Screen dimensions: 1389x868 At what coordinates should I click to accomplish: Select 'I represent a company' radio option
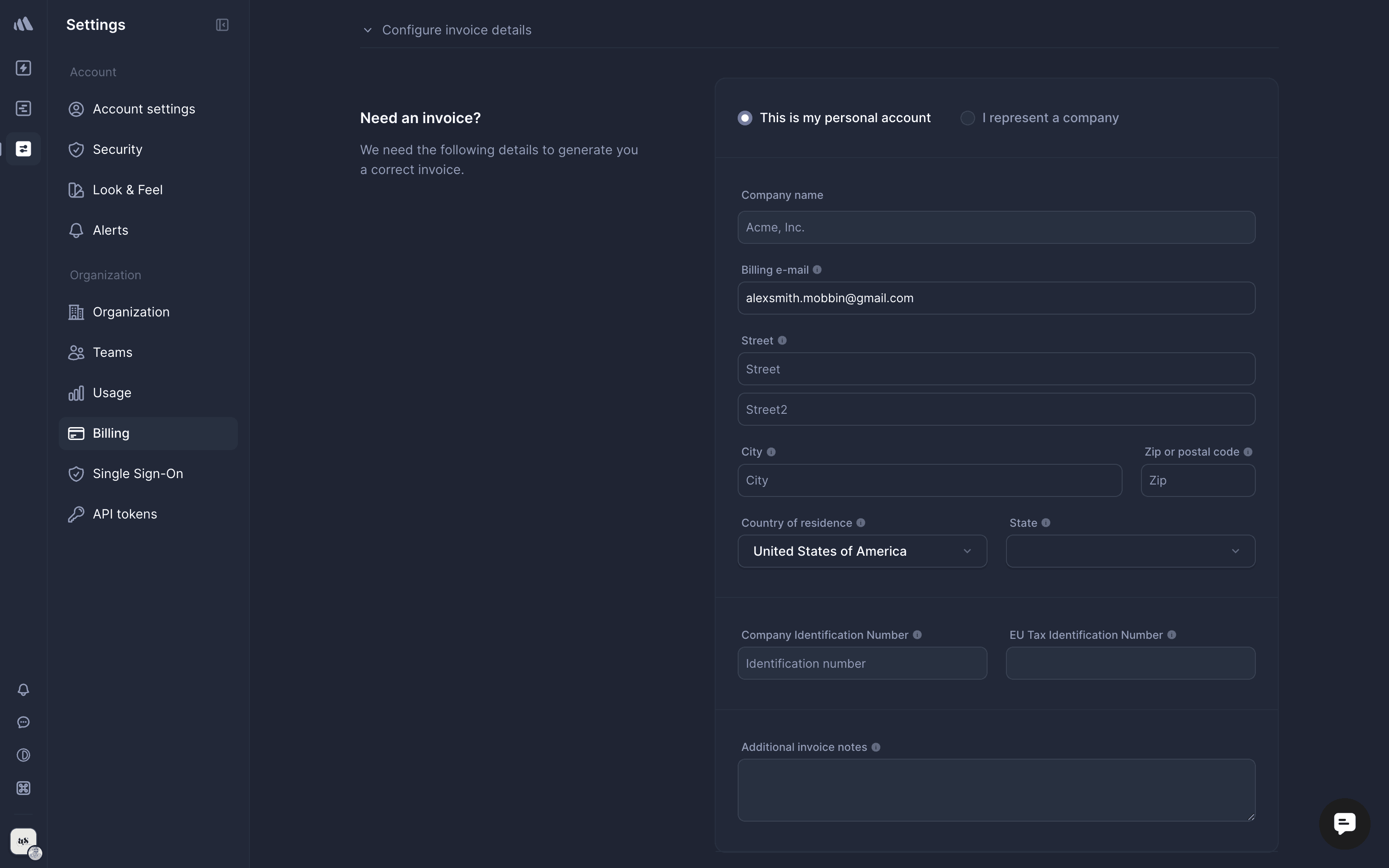tap(967, 118)
